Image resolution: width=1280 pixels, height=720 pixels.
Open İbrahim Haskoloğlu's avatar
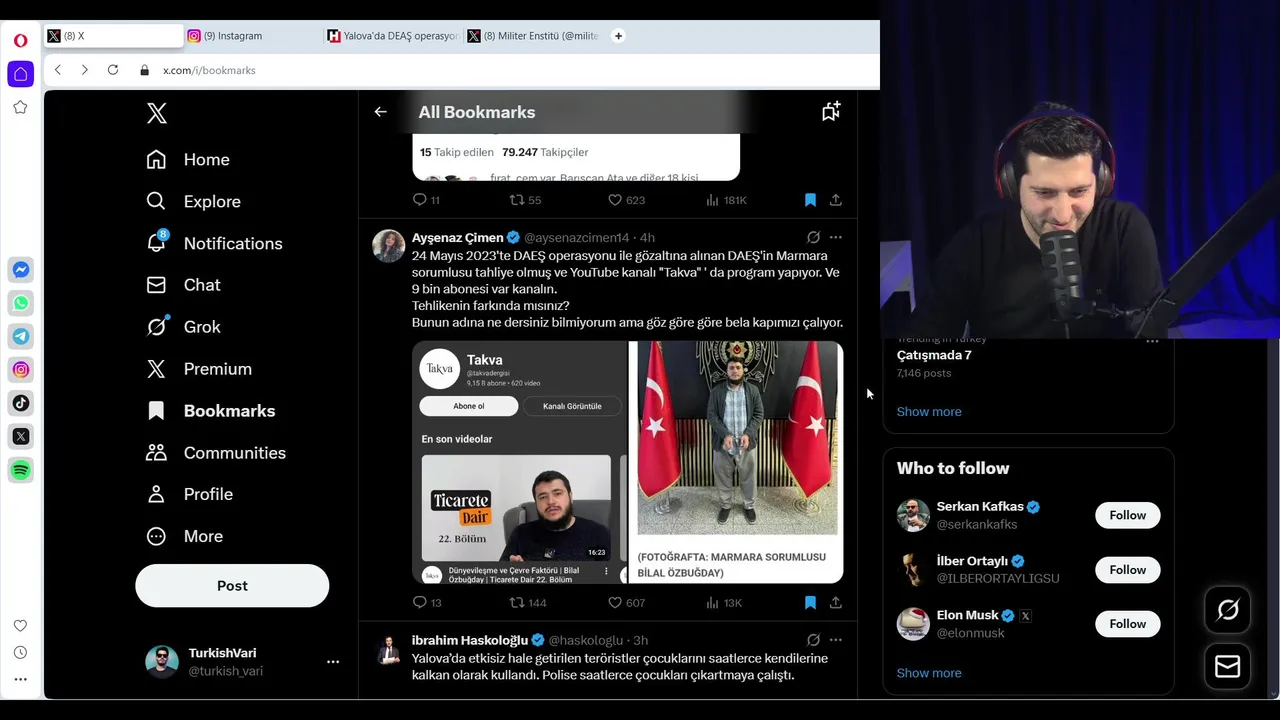[x=389, y=650]
